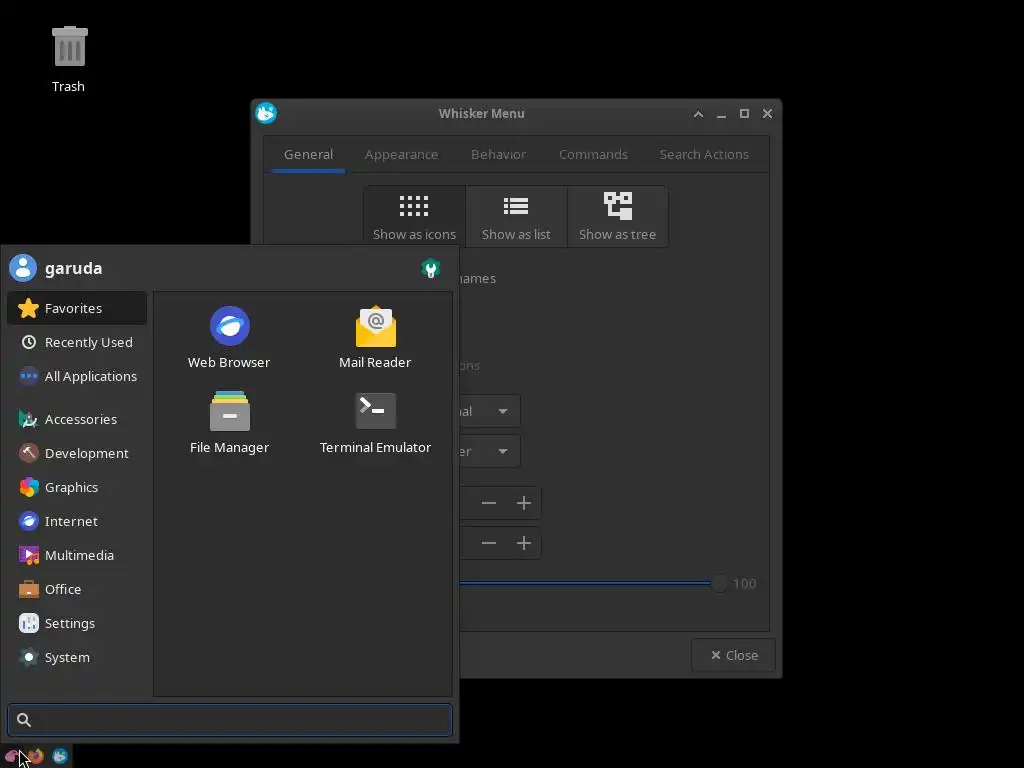Click the Whisker Menu taskbar item
The width and height of the screenshot is (1024, 768).
click(60, 756)
